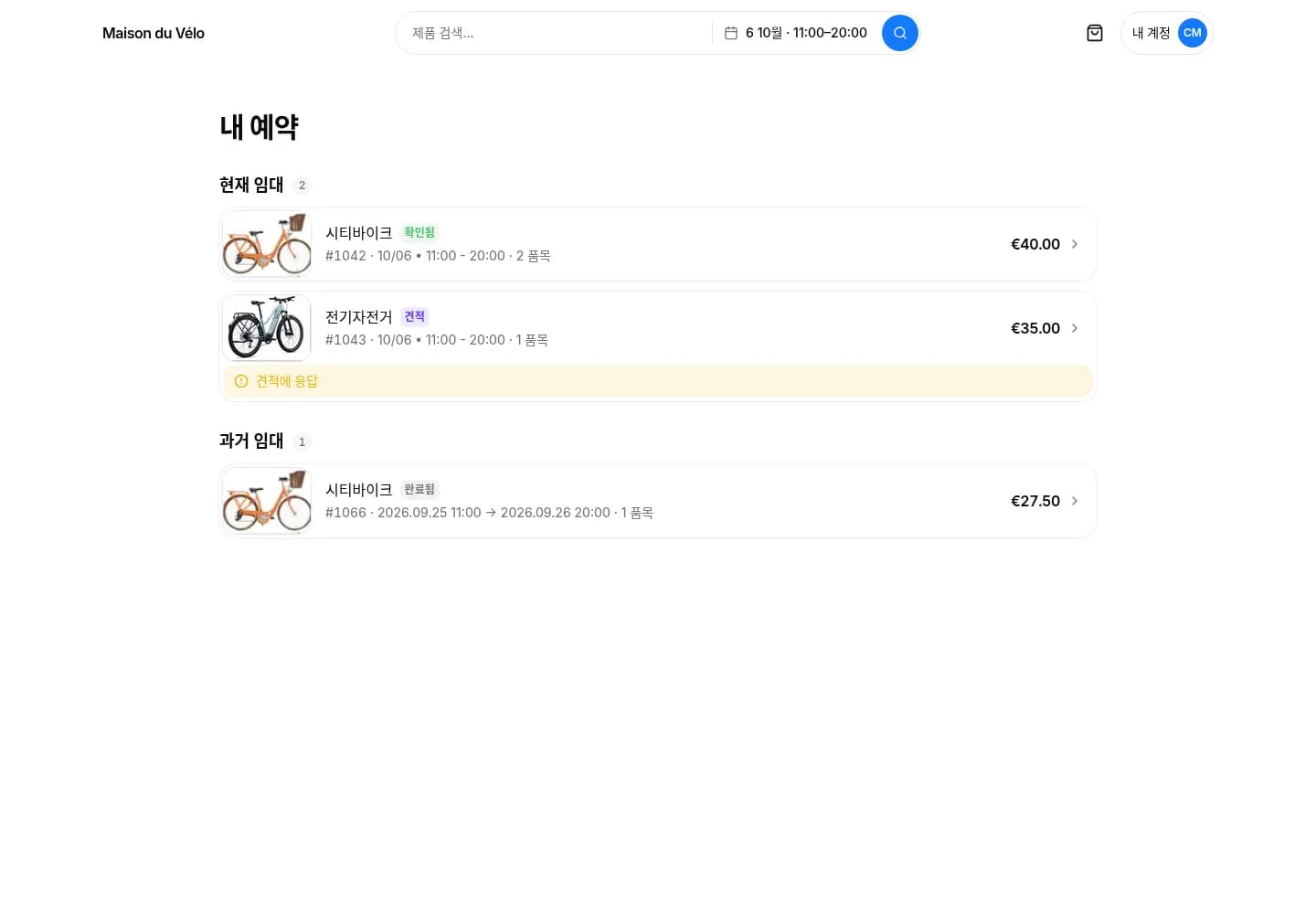
Task: Select the 확인됨 status badge
Action: click(419, 232)
